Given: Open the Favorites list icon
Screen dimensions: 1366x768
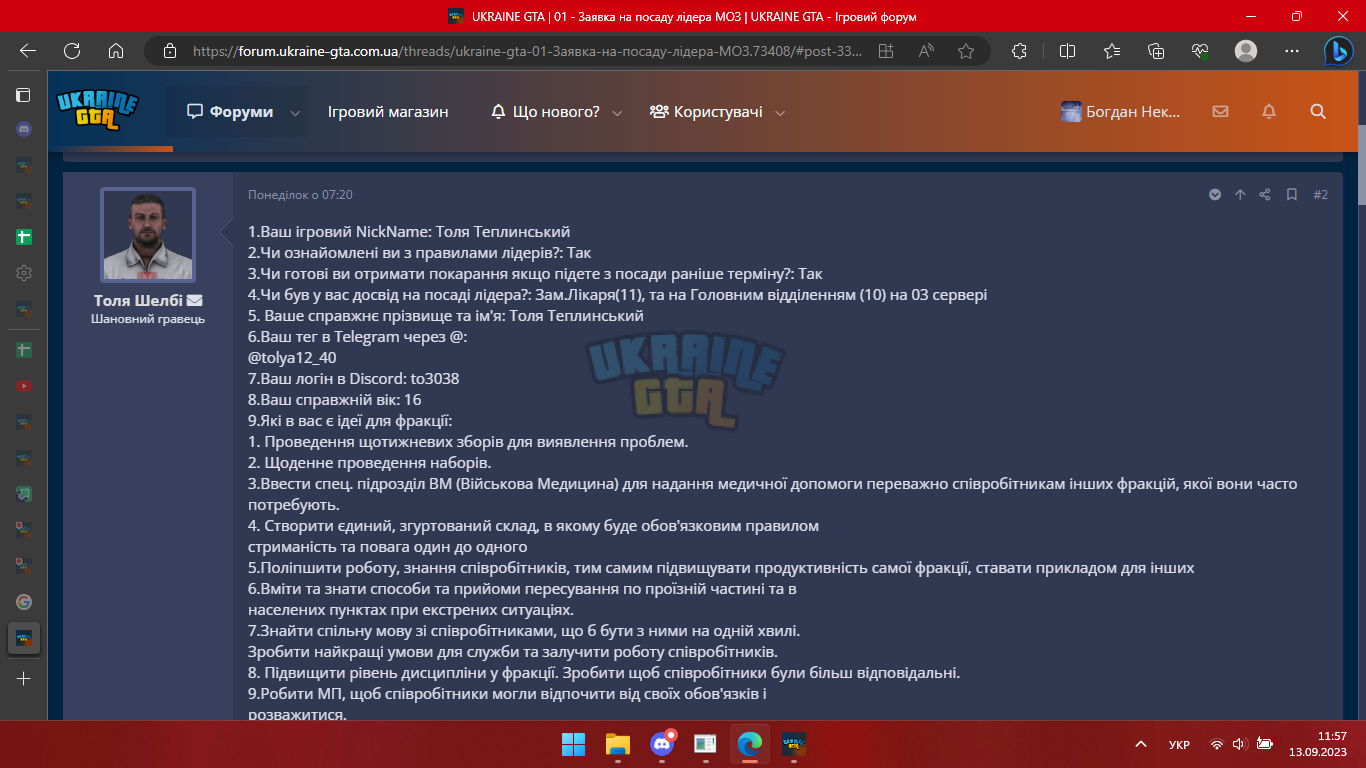Looking at the screenshot, I should pyautogui.click(x=1112, y=51).
